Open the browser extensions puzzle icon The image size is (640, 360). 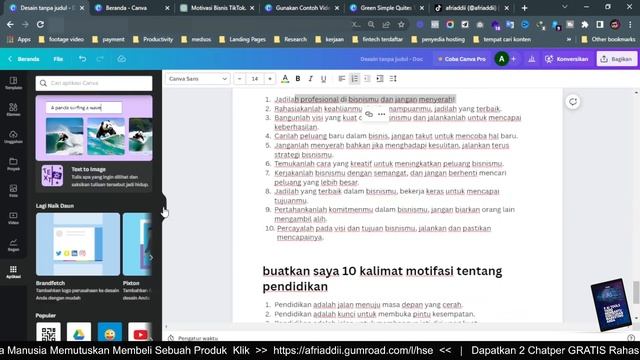coord(585,24)
